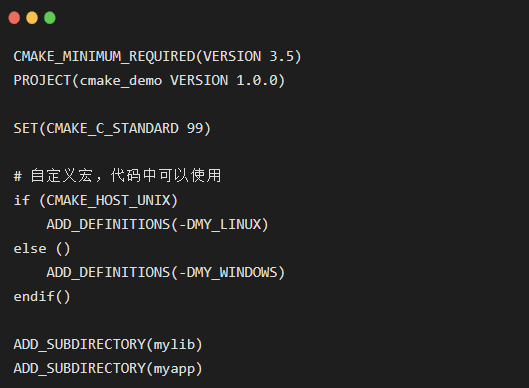Click the SET command keyword
This screenshot has height=388, width=529.
(26, 129)
